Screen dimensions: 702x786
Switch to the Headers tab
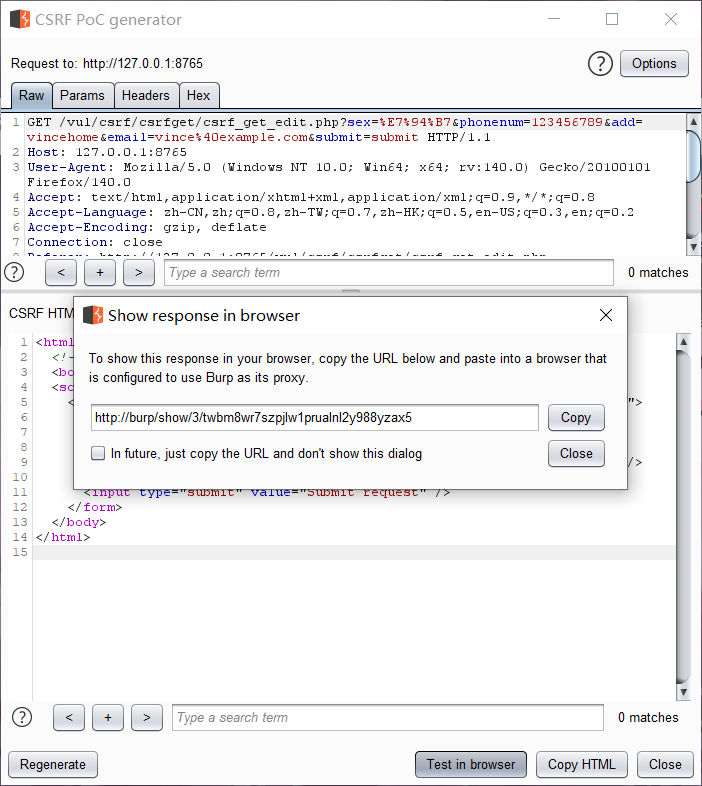pos(146,95)
